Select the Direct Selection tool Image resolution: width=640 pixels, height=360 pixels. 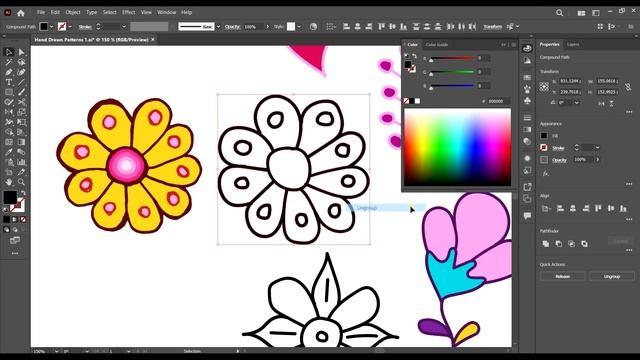coord(21,52)
